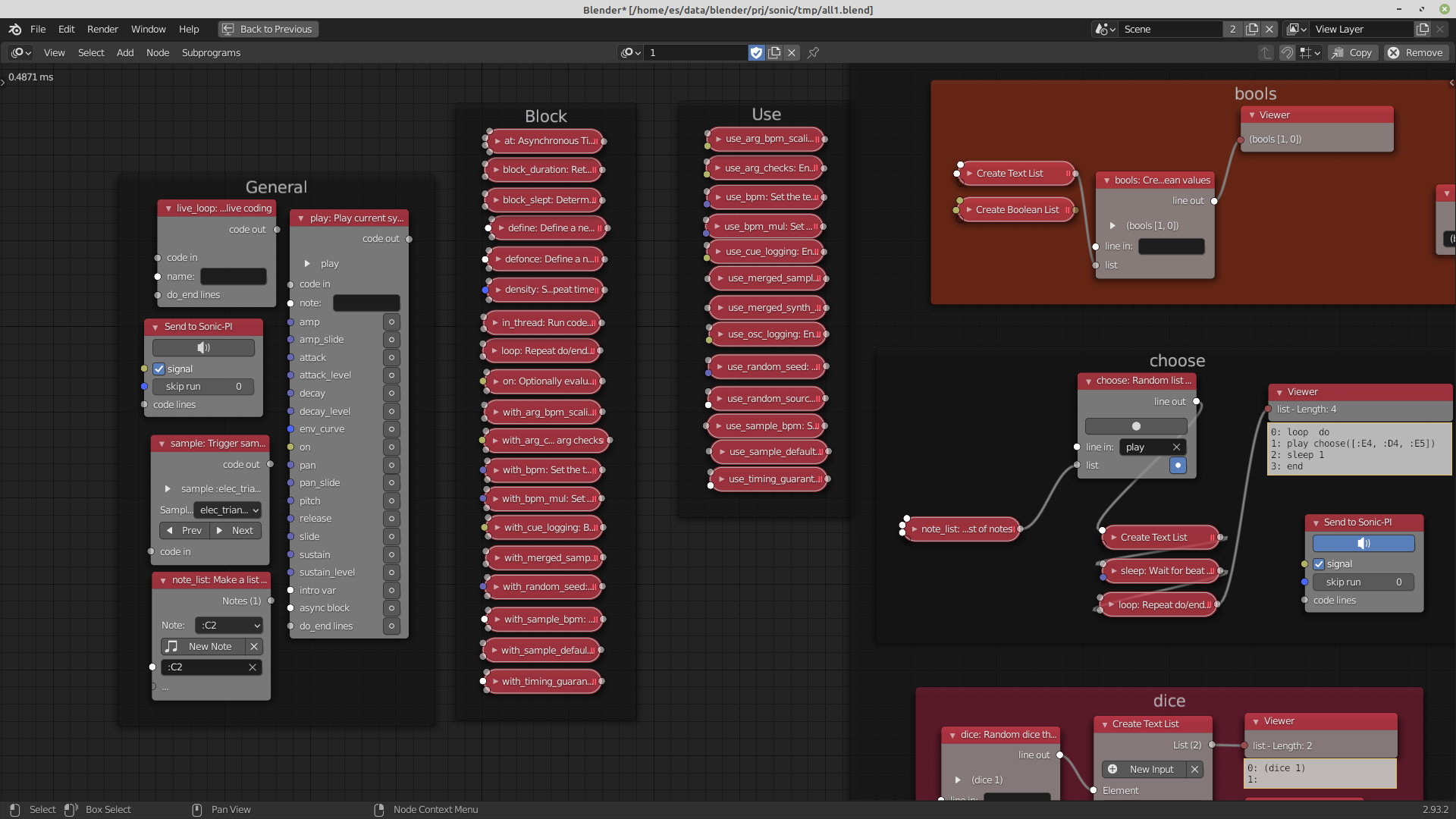Image resolution: width=1456 pixels, height=819 pixels.
Task: Click the amp slider knob in play node
Action: (x=391, y=321)
